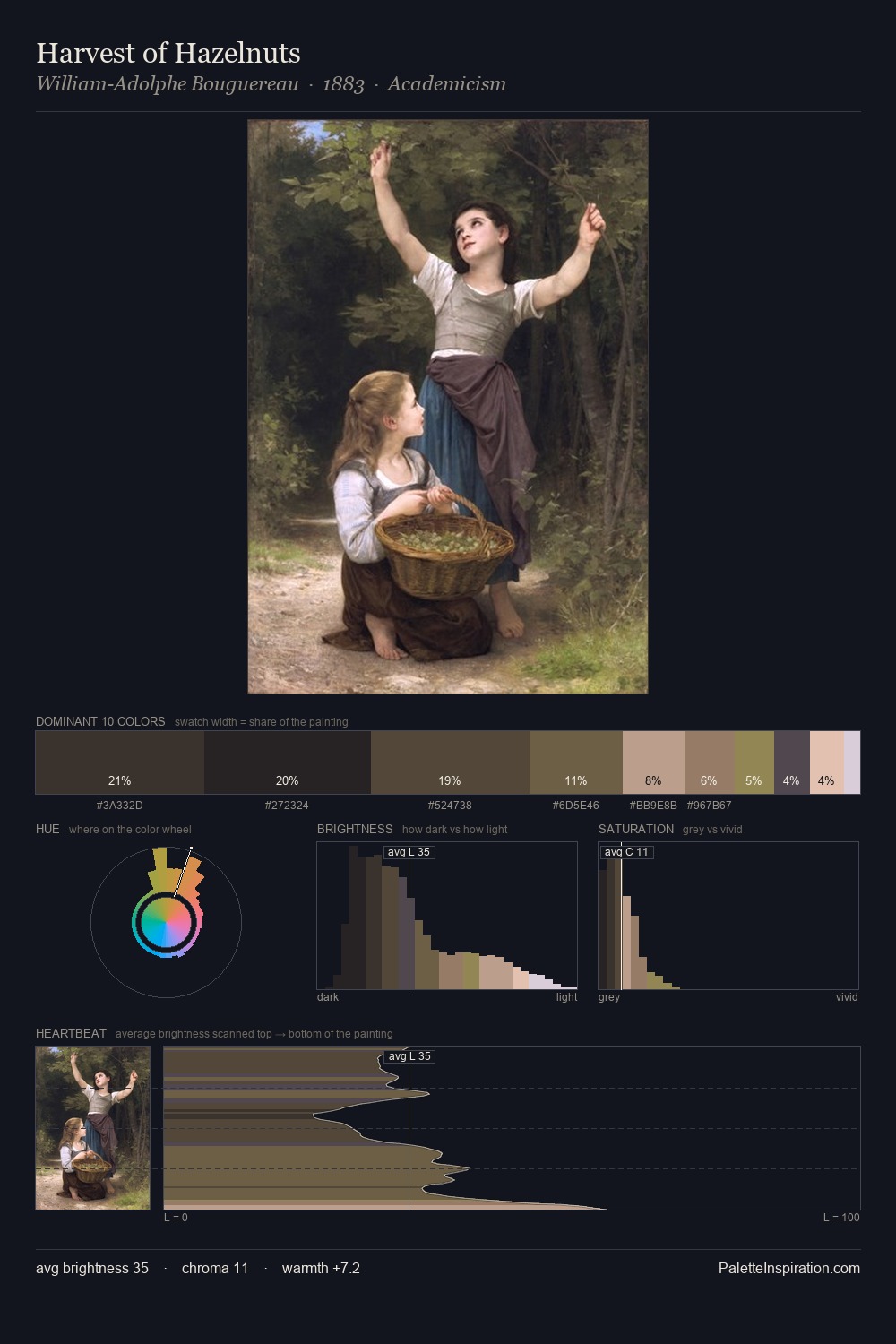This screenshot has height=1344, width=896.
Task: Choose the 4% dark purple-grey swatch
Action: [x=792, y=762]
